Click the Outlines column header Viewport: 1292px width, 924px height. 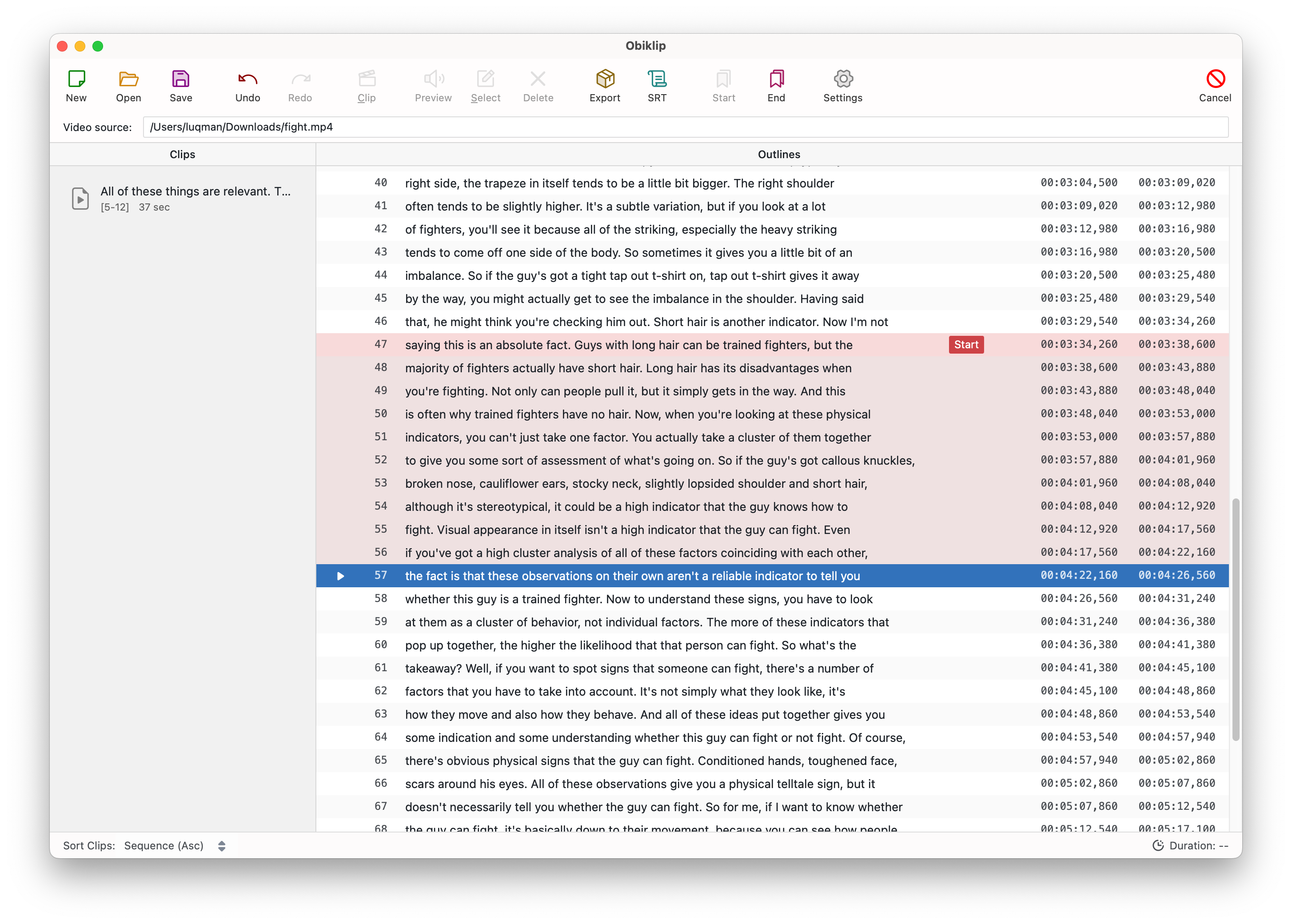pos(778,154)
